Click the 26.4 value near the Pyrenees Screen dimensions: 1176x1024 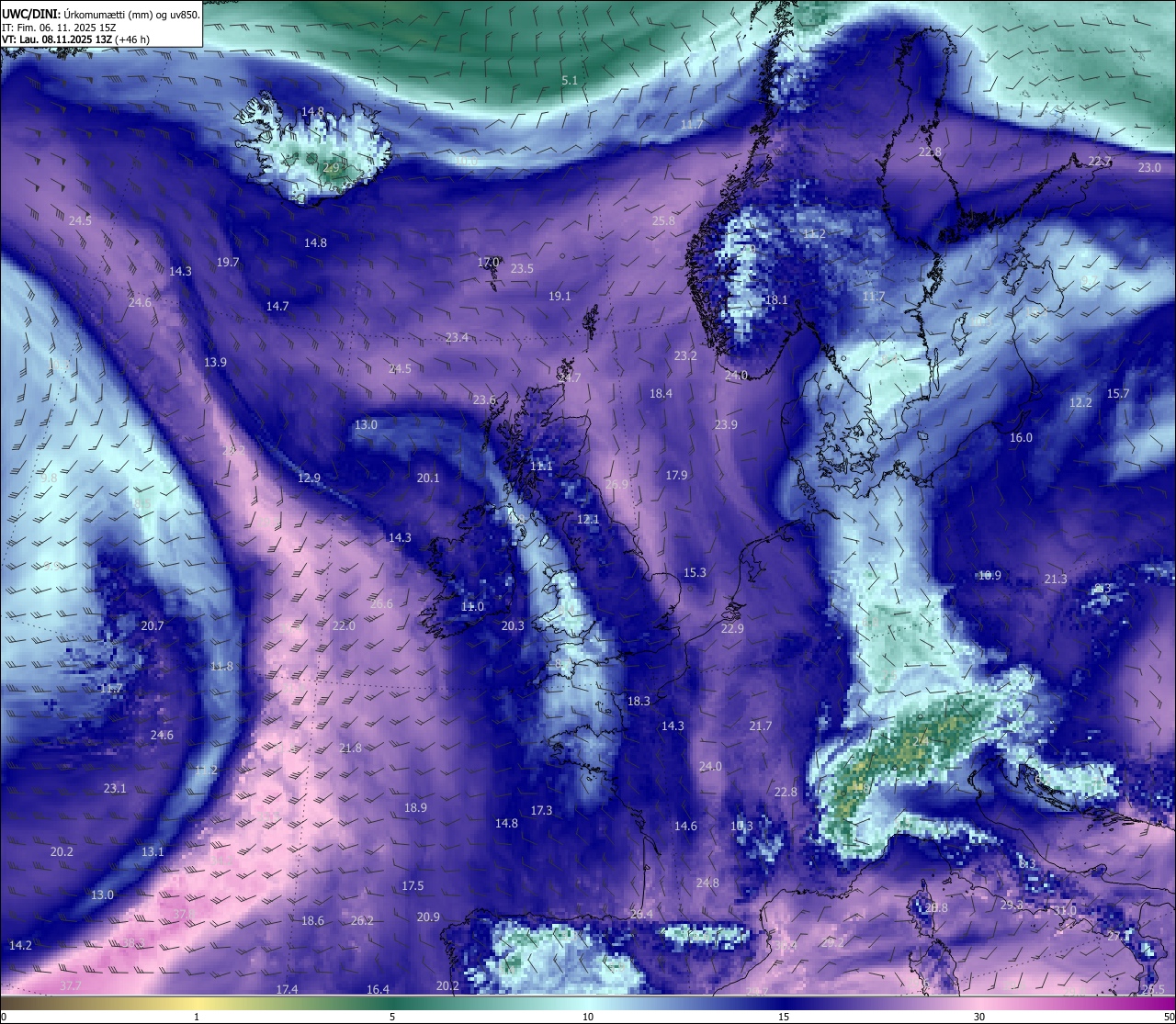(641, 914)
